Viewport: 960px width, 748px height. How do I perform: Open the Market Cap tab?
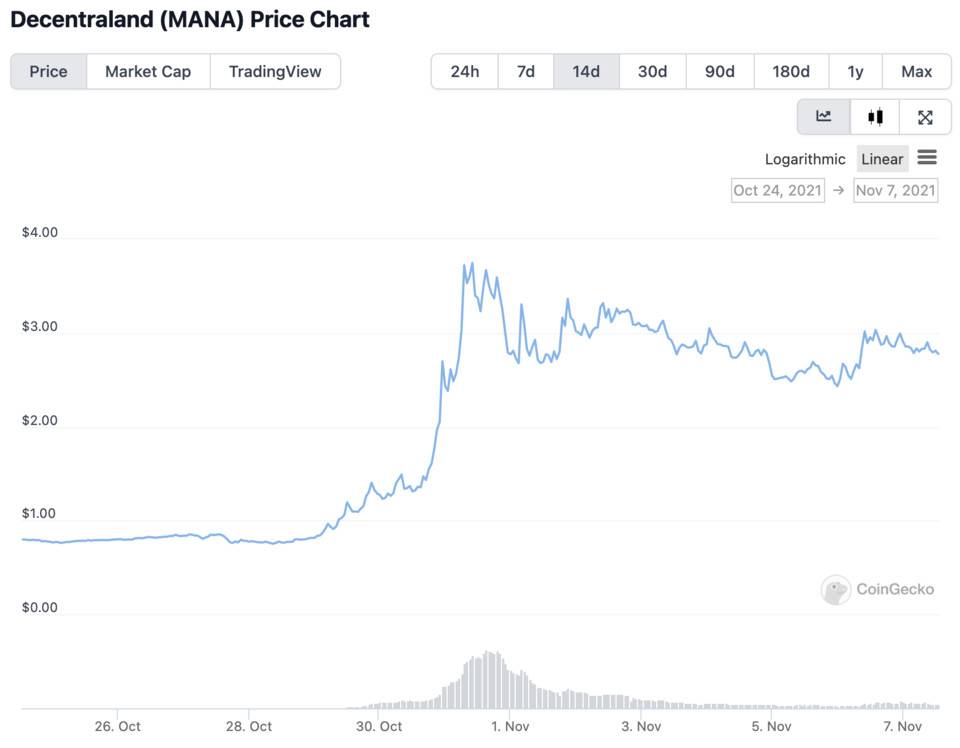click(x=148, y=72)
